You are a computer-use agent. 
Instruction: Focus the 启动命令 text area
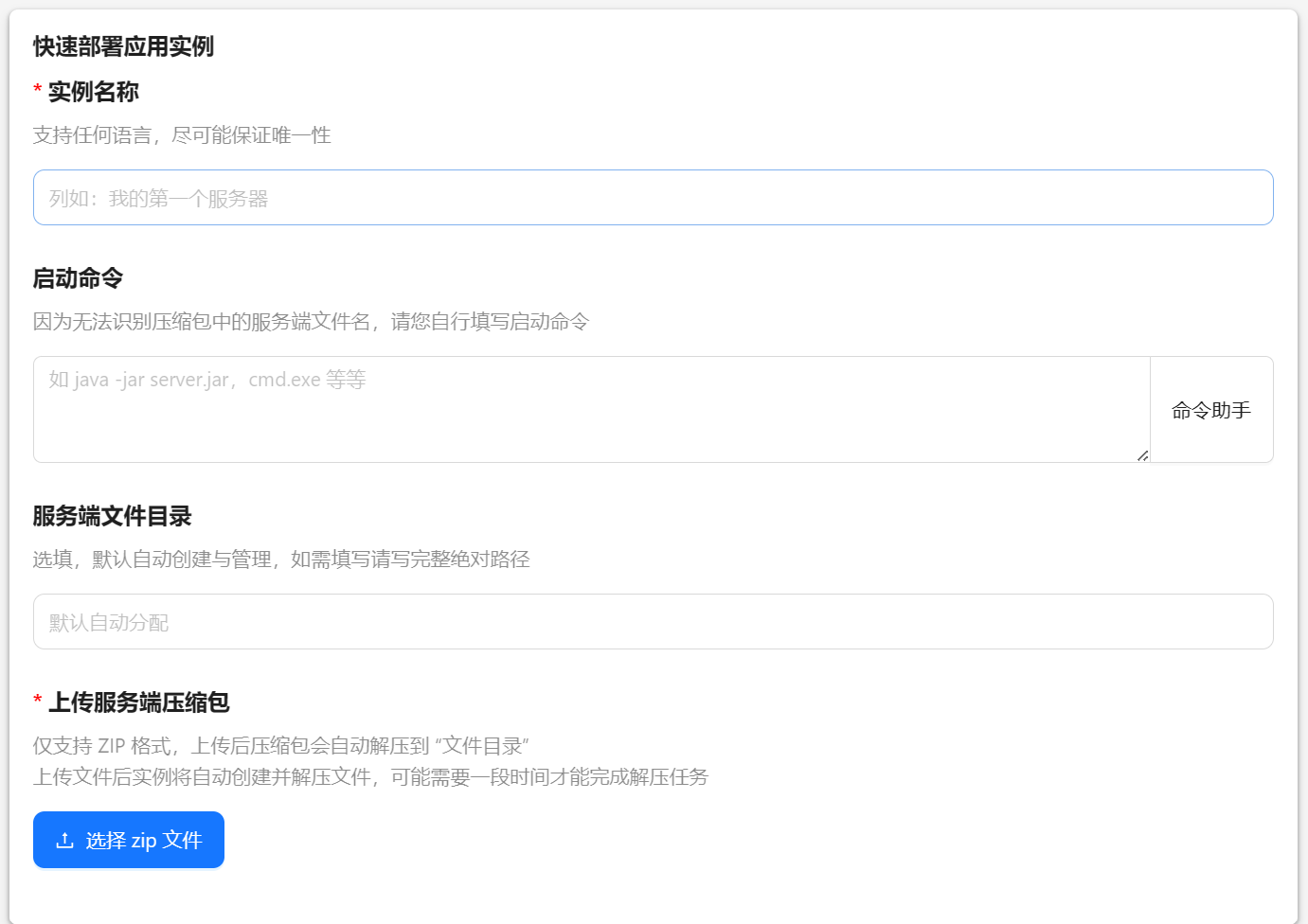591,409
